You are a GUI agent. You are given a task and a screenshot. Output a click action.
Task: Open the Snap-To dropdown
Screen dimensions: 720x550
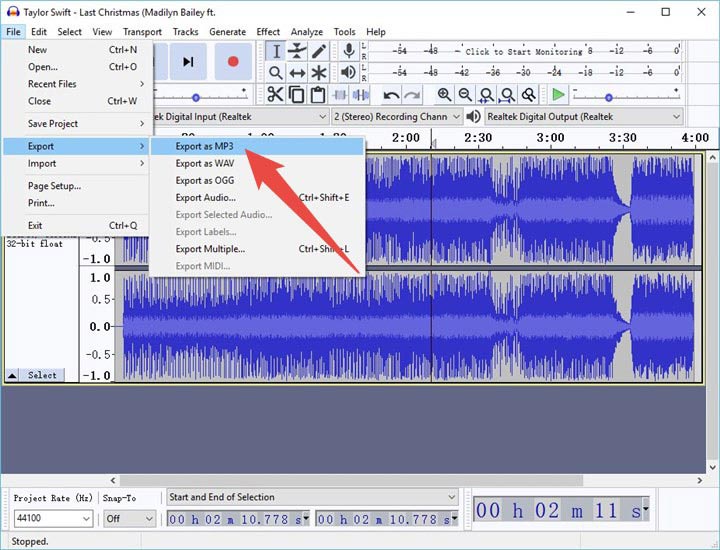pyautogui.click(x=149, y=519)
